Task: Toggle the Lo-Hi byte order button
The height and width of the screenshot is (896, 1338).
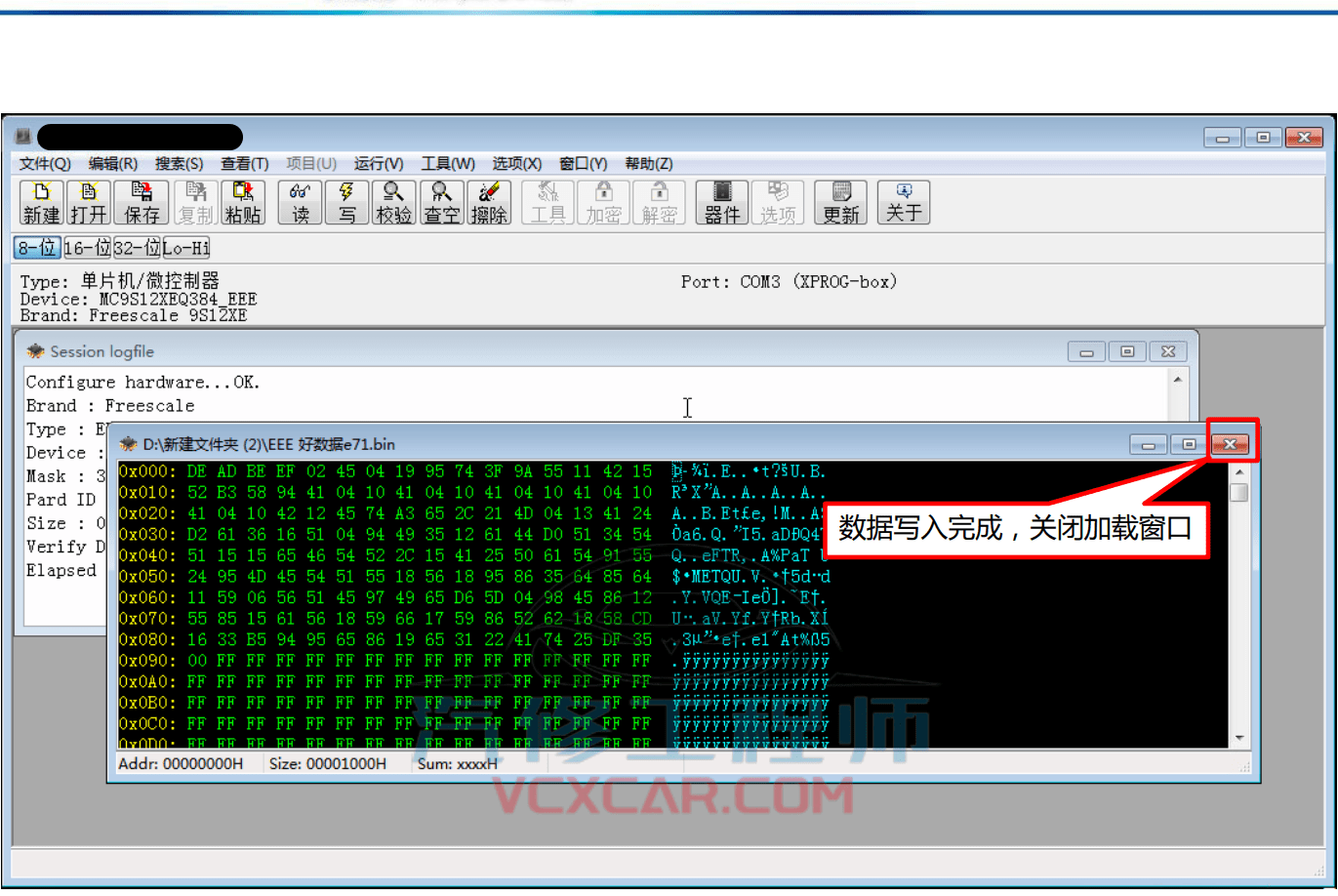Action: tap(186, 248)
